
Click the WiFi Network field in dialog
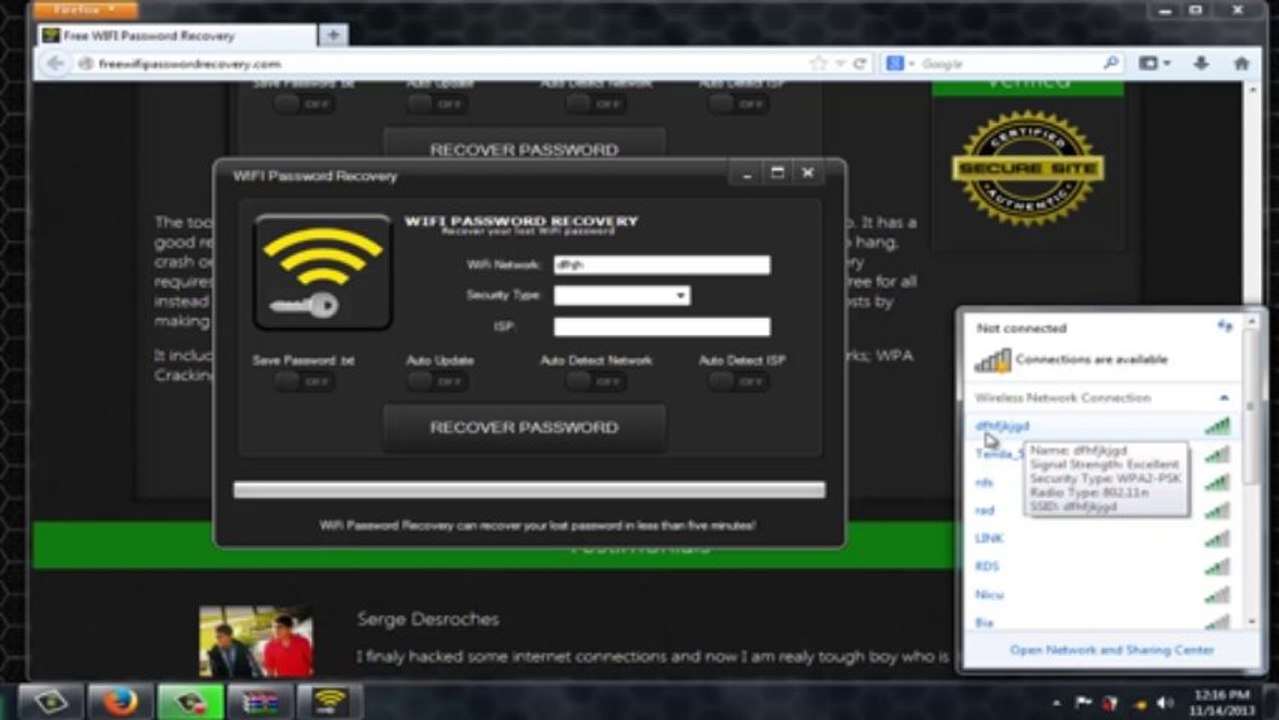pos(662,265)
